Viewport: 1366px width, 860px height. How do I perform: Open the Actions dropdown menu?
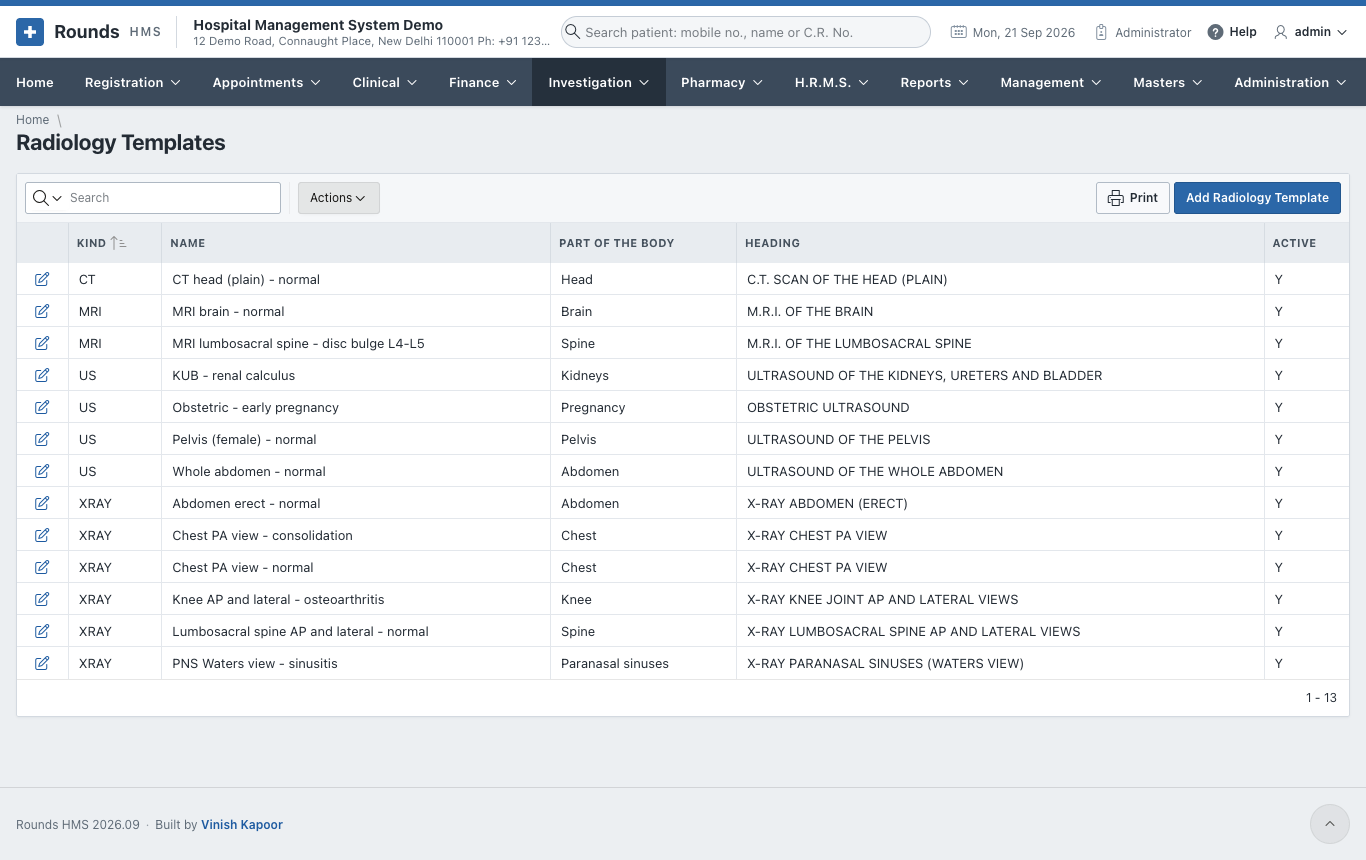tap(338, 198)
